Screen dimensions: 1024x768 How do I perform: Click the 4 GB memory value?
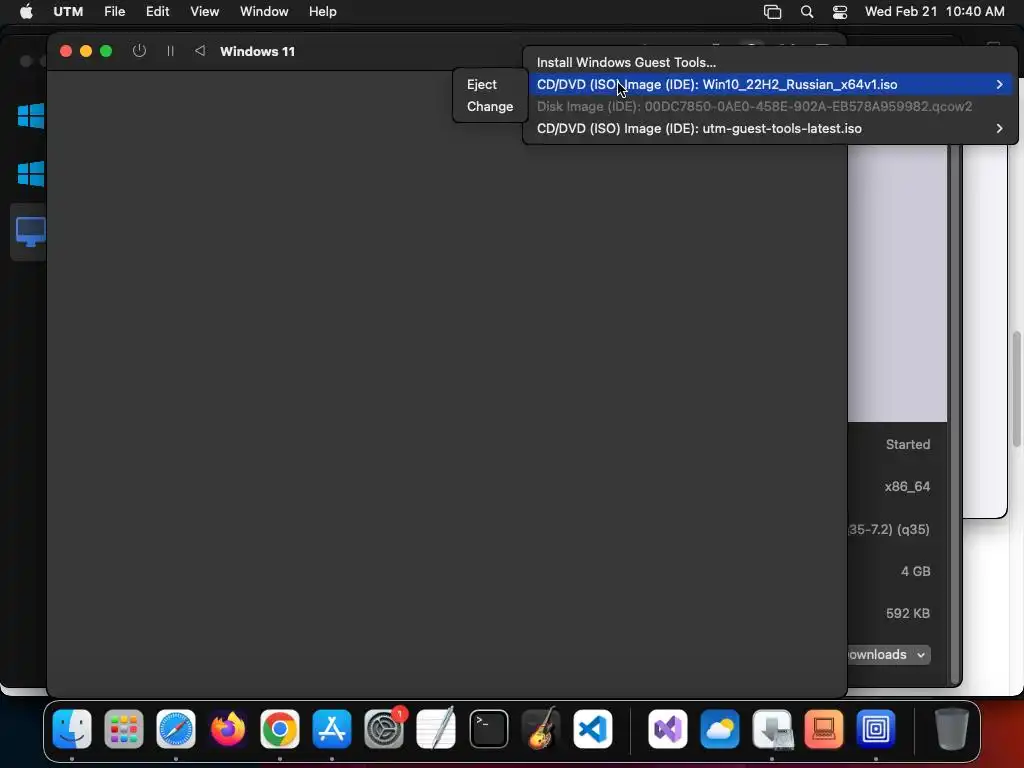click(x=916, y=571)
